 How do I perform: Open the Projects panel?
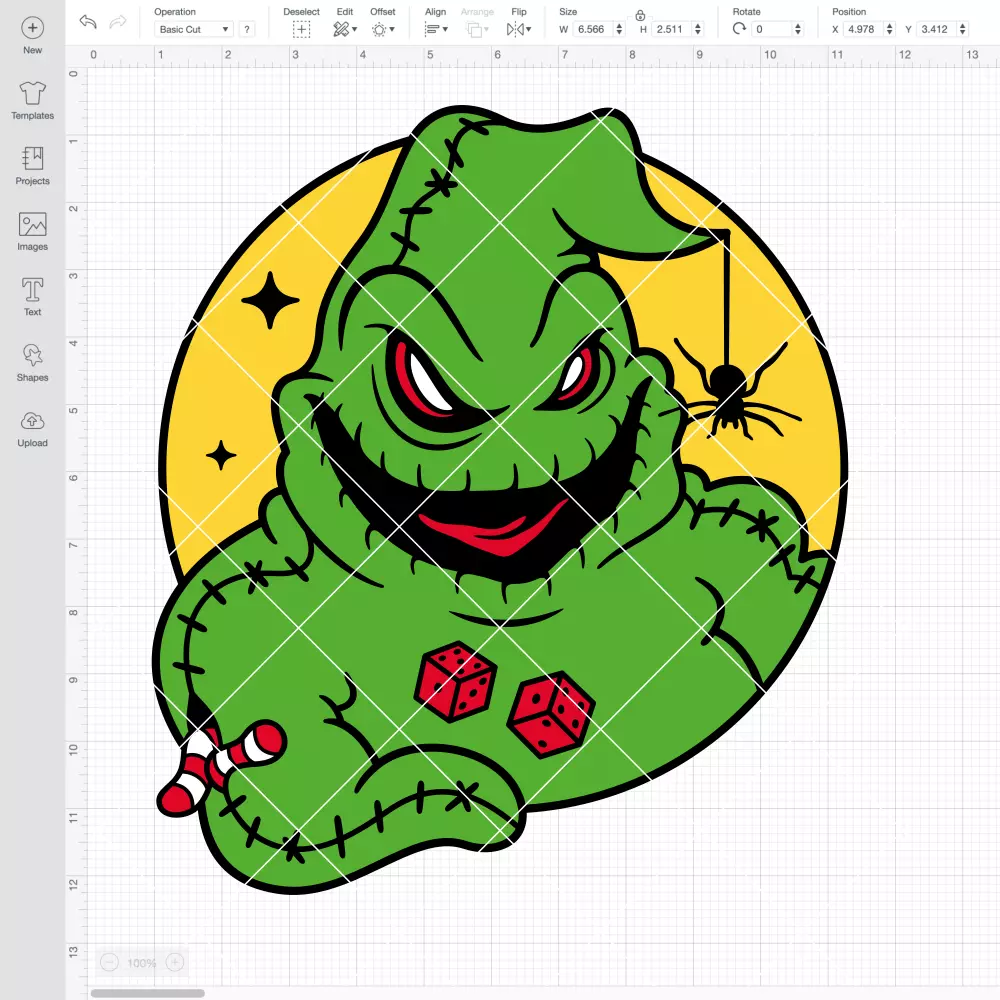pyautogui.click(x=33, y=166)
